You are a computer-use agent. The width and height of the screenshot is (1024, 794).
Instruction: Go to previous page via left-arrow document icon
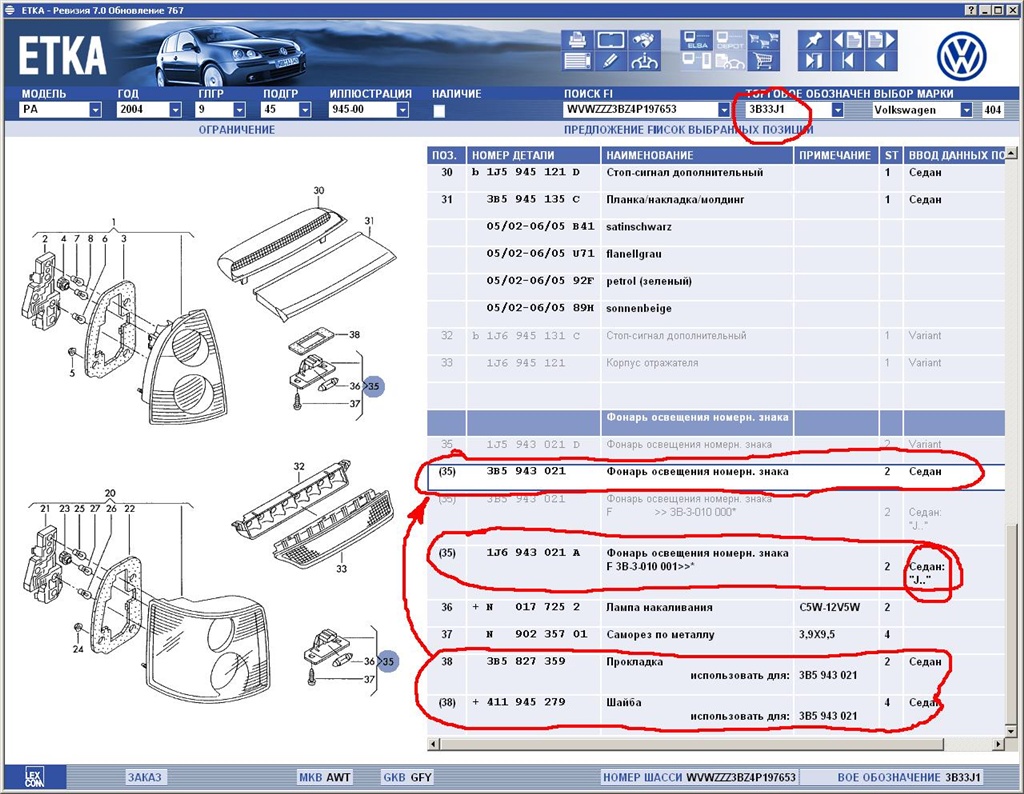[848, 40]
